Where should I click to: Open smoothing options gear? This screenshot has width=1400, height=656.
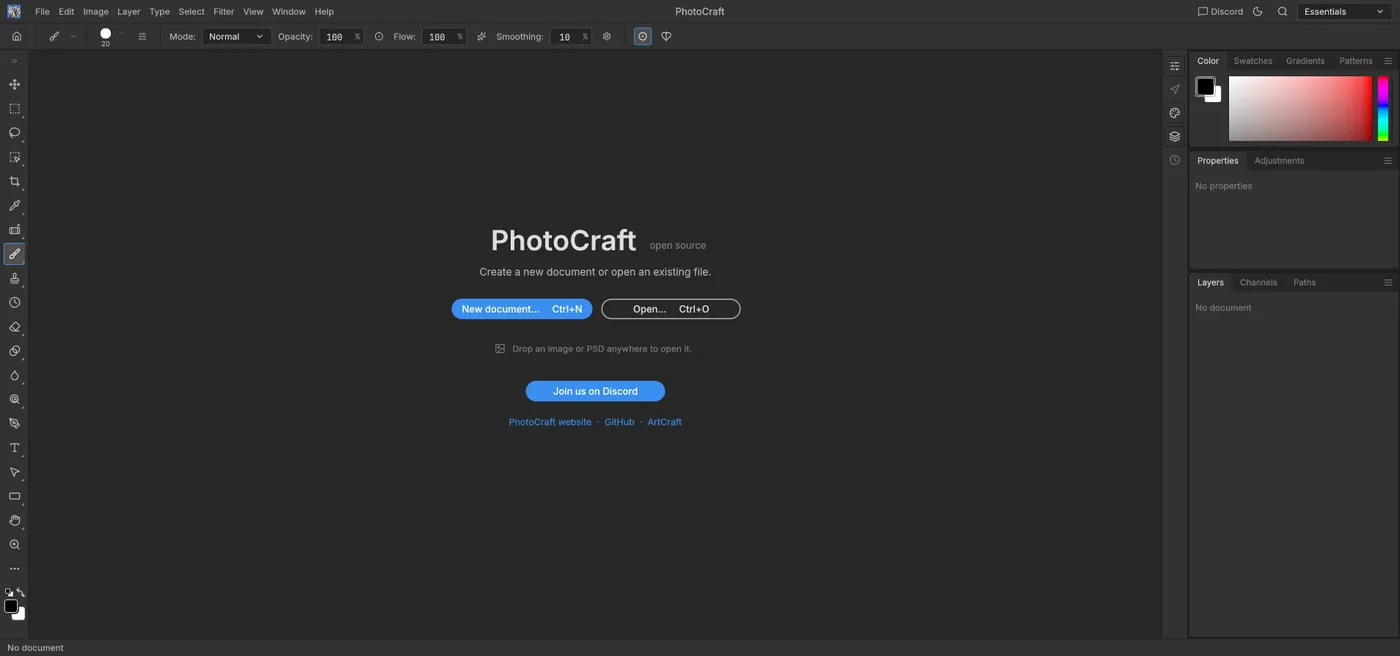[606, 37]
